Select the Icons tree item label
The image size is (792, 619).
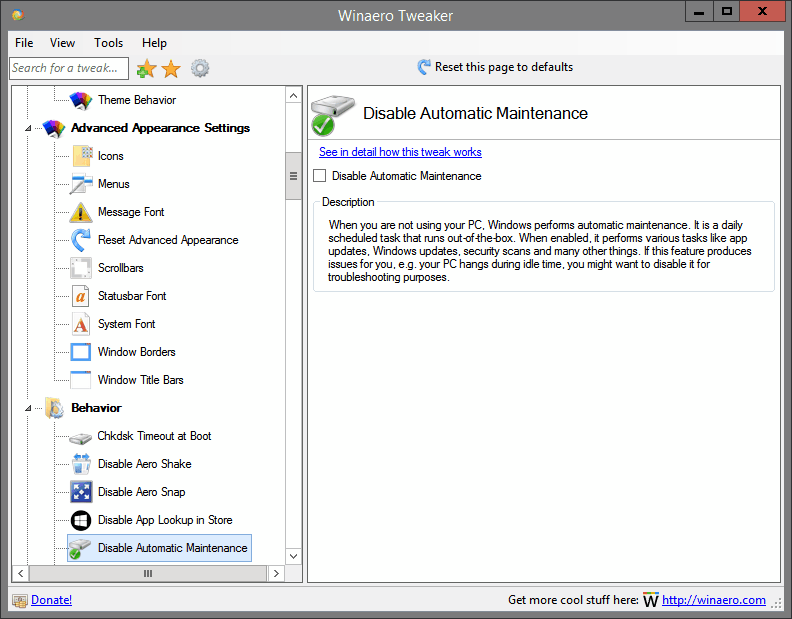pos(111,156)
